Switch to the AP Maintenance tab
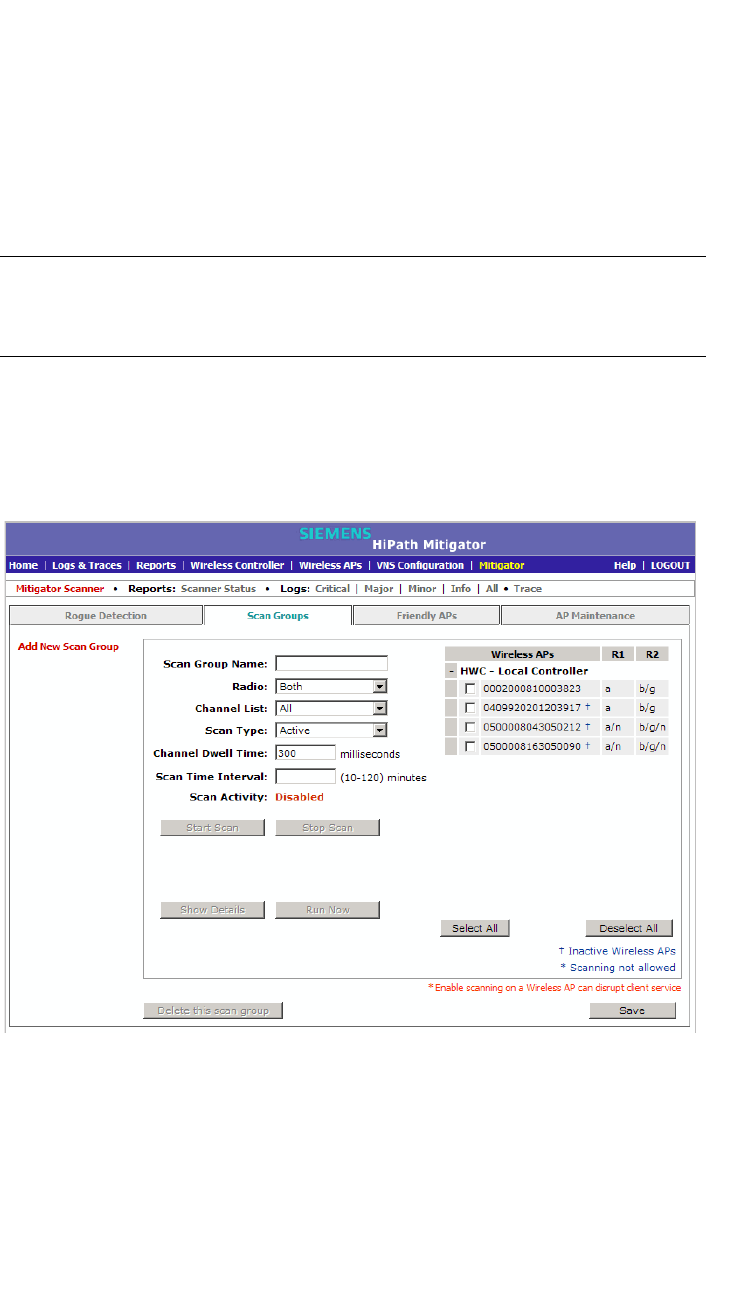 [x=595, y=616]
